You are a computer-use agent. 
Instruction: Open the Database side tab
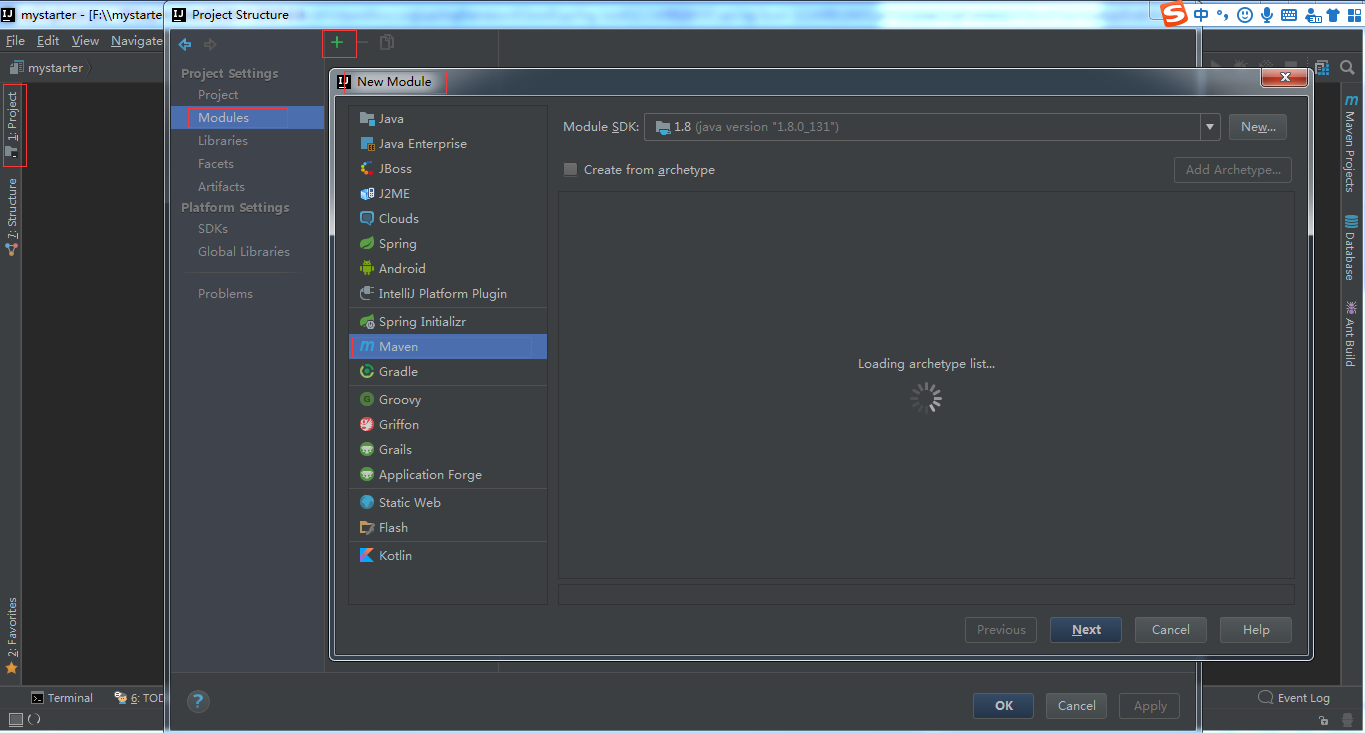pyautogui.click(x=1351, y=247)
